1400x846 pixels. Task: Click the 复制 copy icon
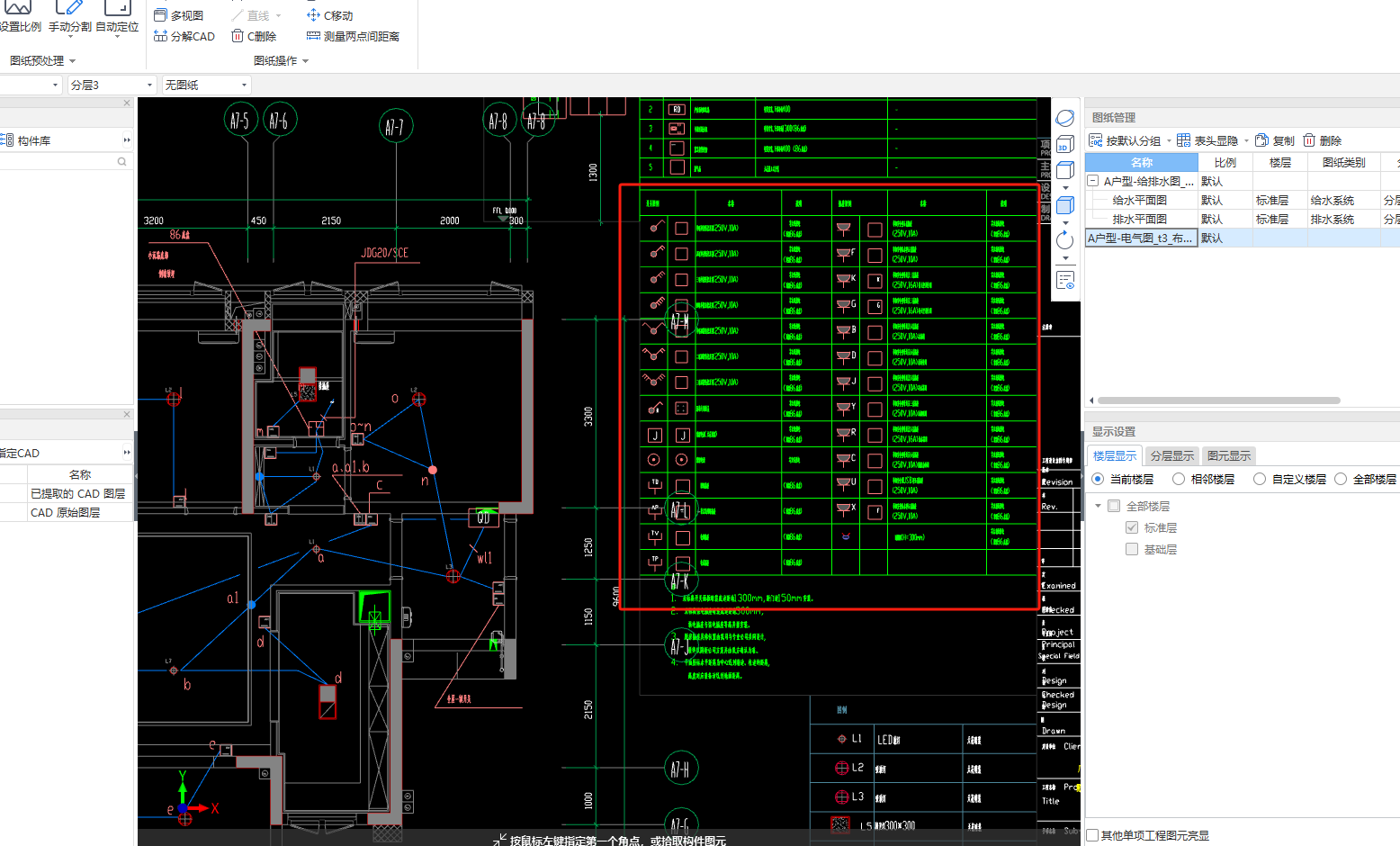click(1262, 140)
